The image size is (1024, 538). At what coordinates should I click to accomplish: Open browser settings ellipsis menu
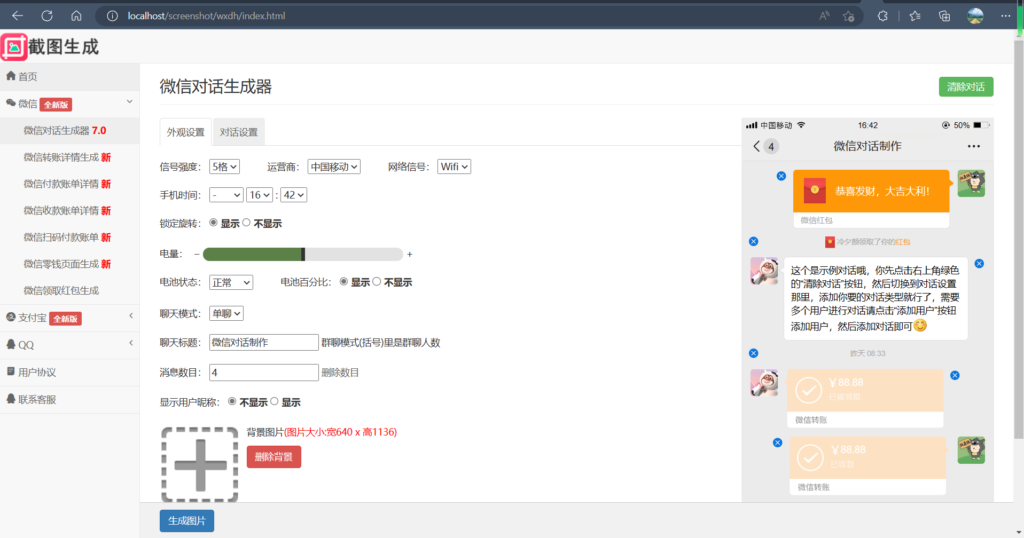tap(1006, 16)
